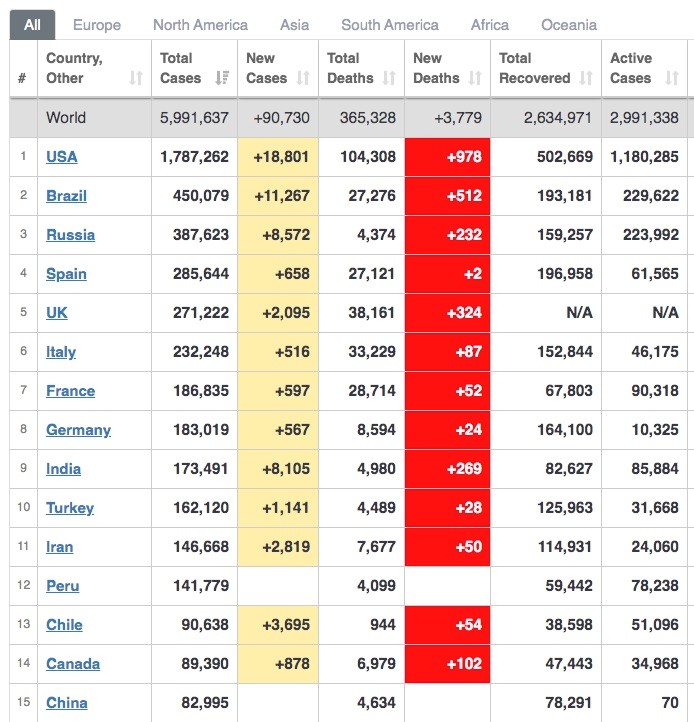
Task: Open the Germany country link
Action: coord(78,430)
